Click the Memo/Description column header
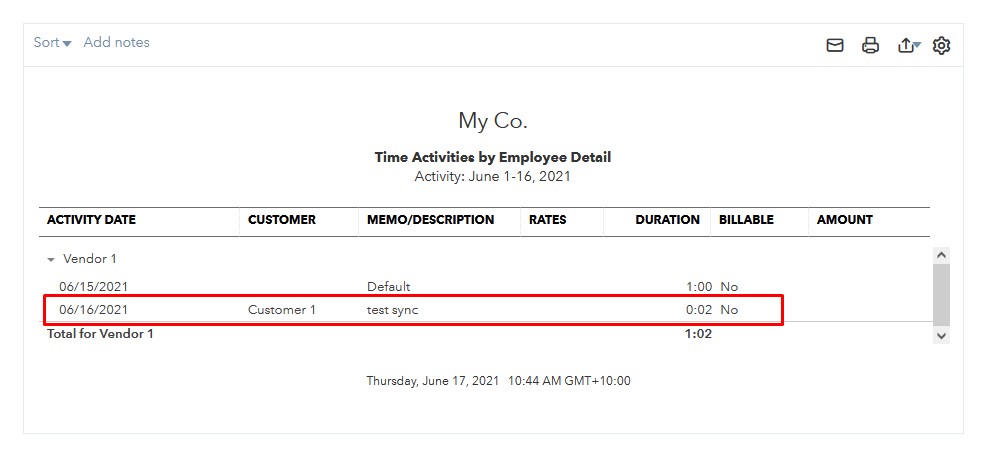This screenshot has width=998, height=460. coord(430,220)
